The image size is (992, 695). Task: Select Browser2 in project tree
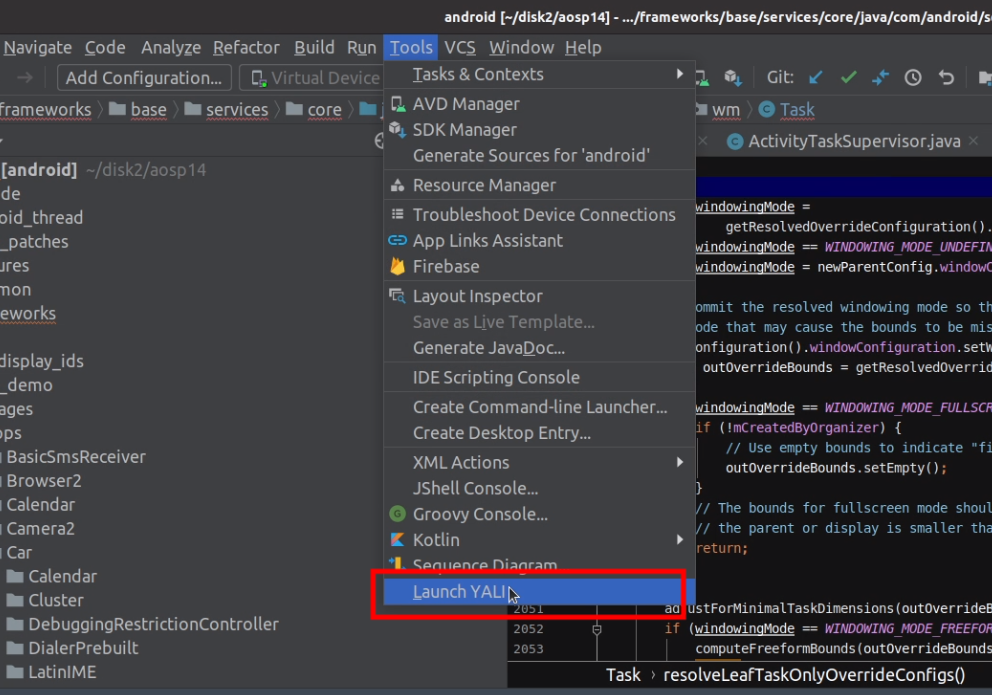click(x=44, y=481)
